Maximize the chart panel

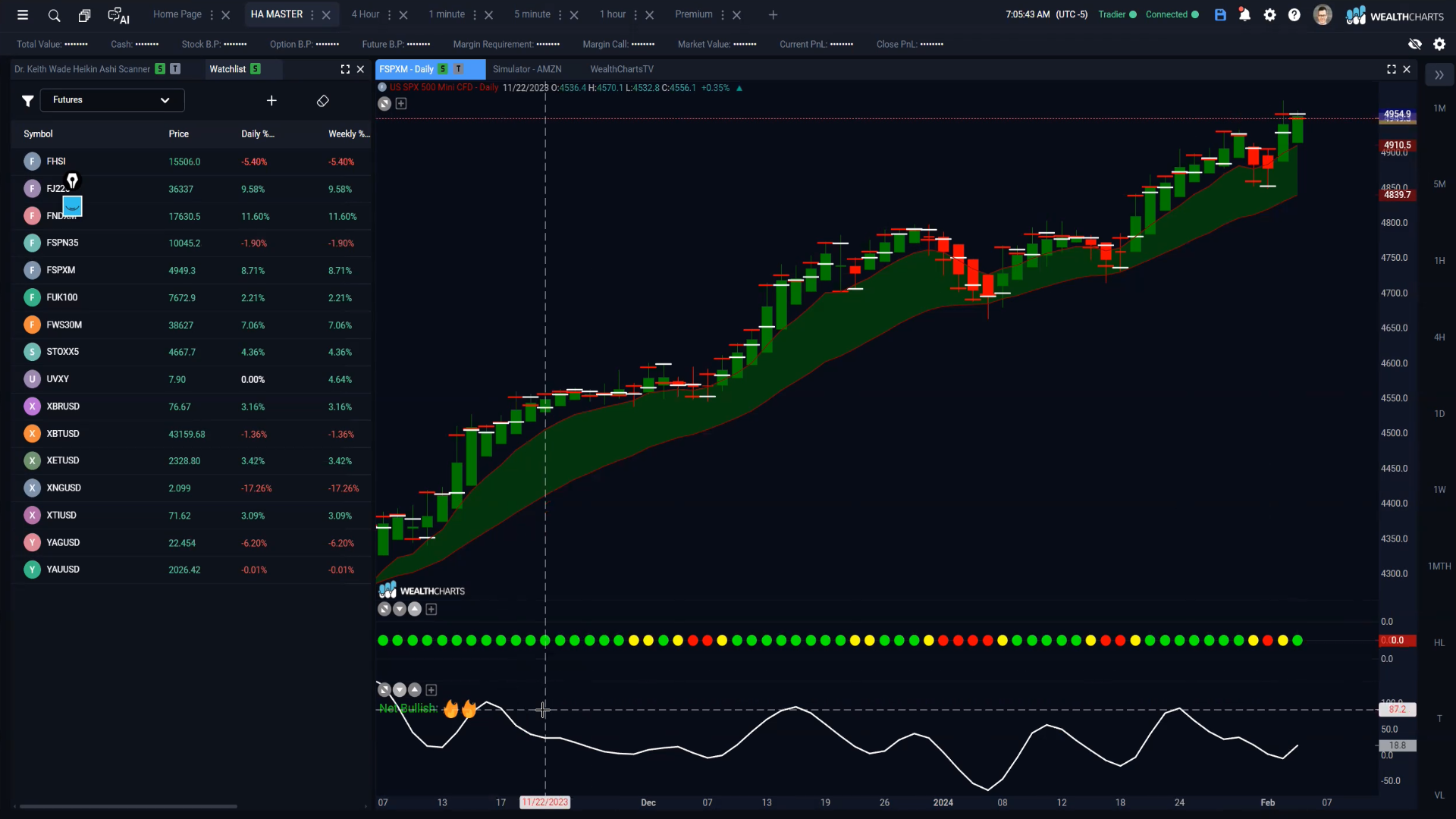click(x=1392, y=69)
